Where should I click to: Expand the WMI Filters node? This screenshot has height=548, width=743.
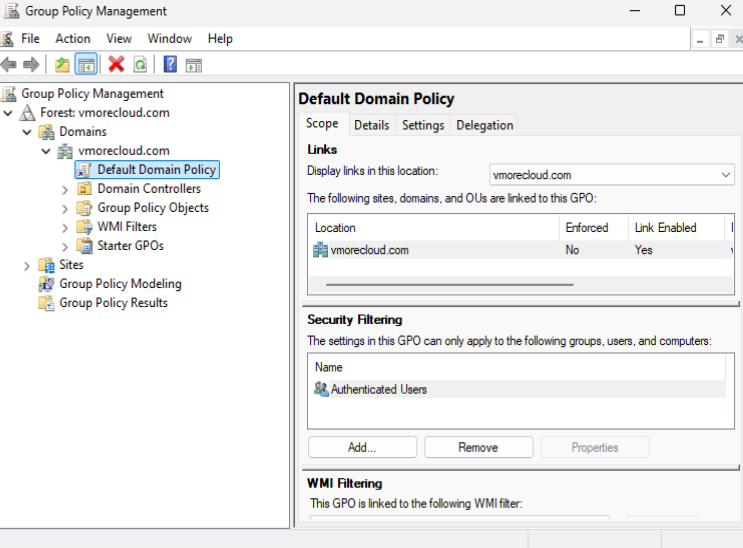point(65,228)
